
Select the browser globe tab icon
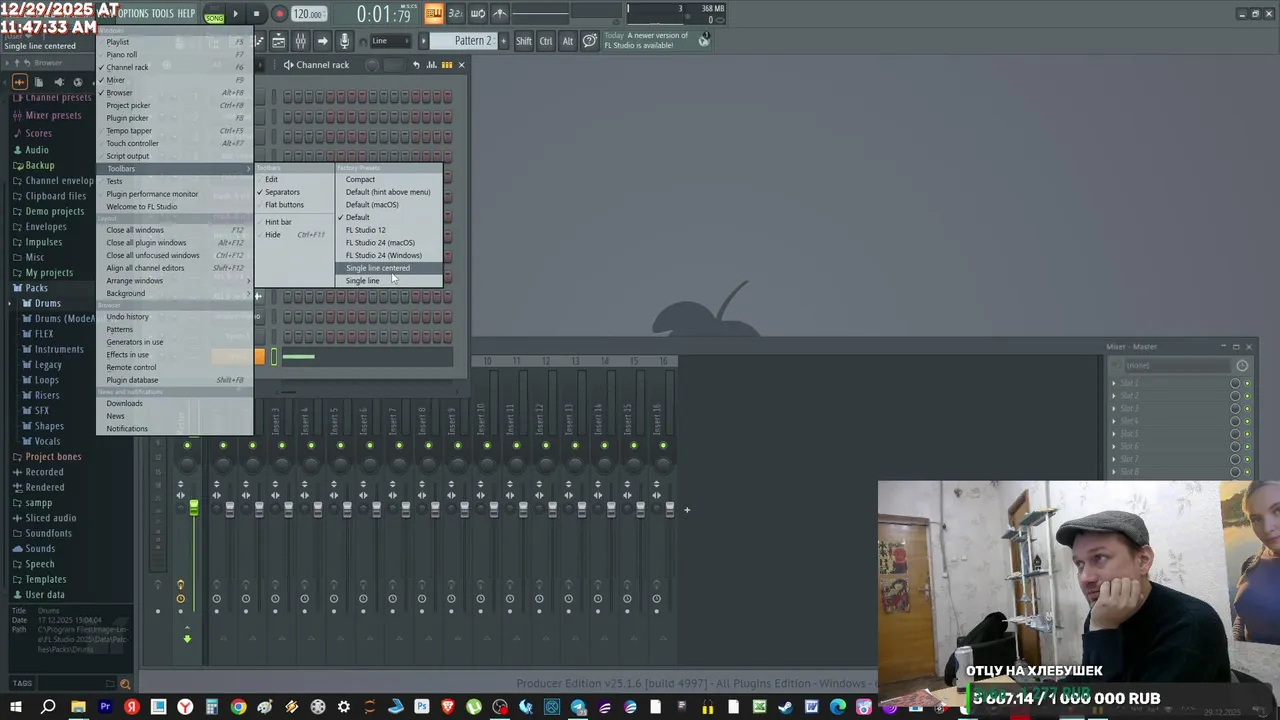tap(77, 82)
